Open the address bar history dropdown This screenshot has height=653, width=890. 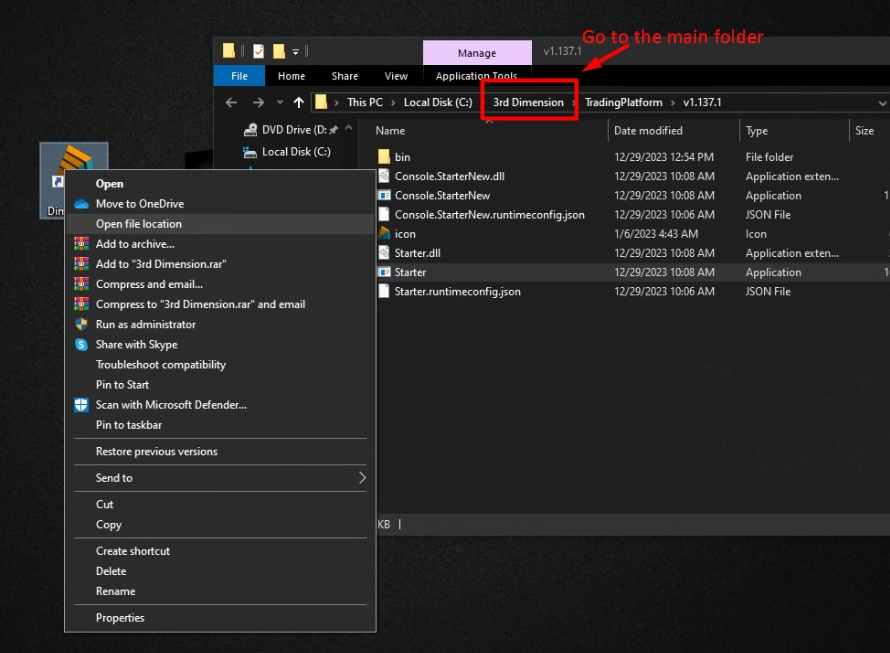pos(881,103)
